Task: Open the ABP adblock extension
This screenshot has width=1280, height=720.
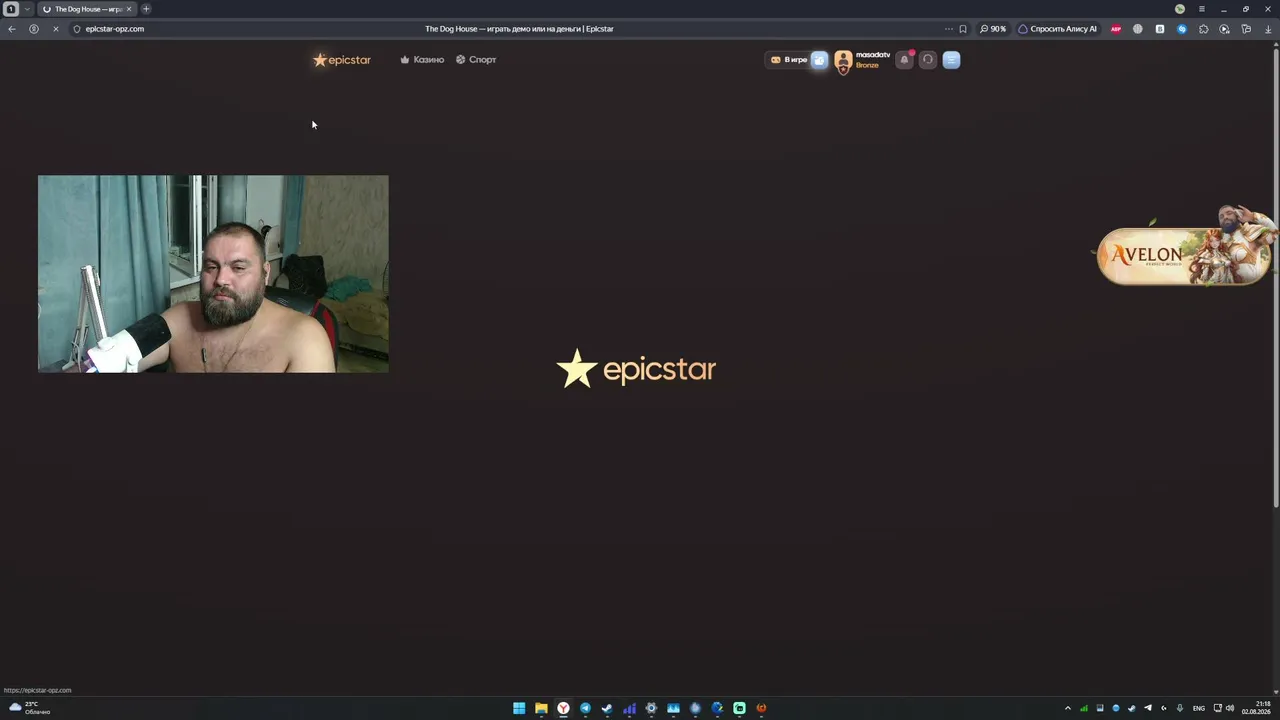Action: [1116, 29]
